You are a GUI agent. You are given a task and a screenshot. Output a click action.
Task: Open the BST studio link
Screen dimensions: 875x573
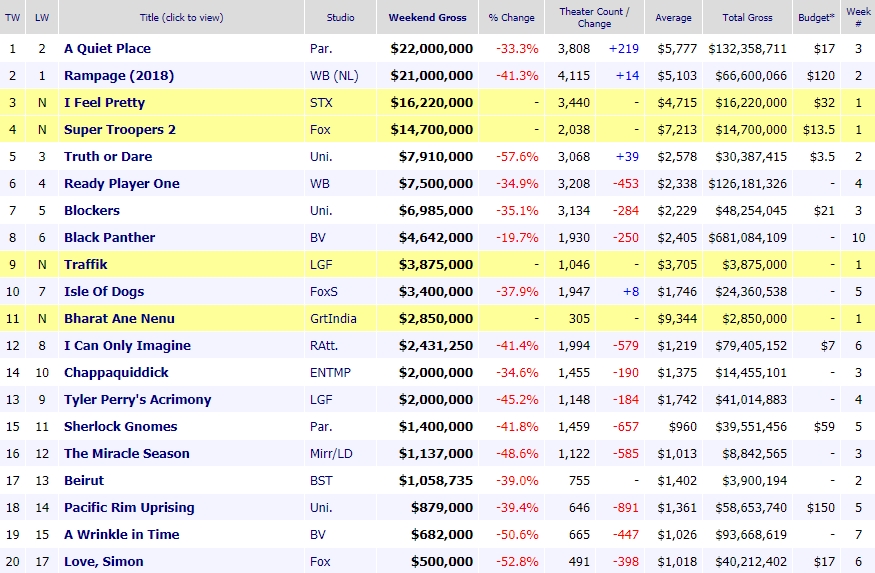[321, 480]
